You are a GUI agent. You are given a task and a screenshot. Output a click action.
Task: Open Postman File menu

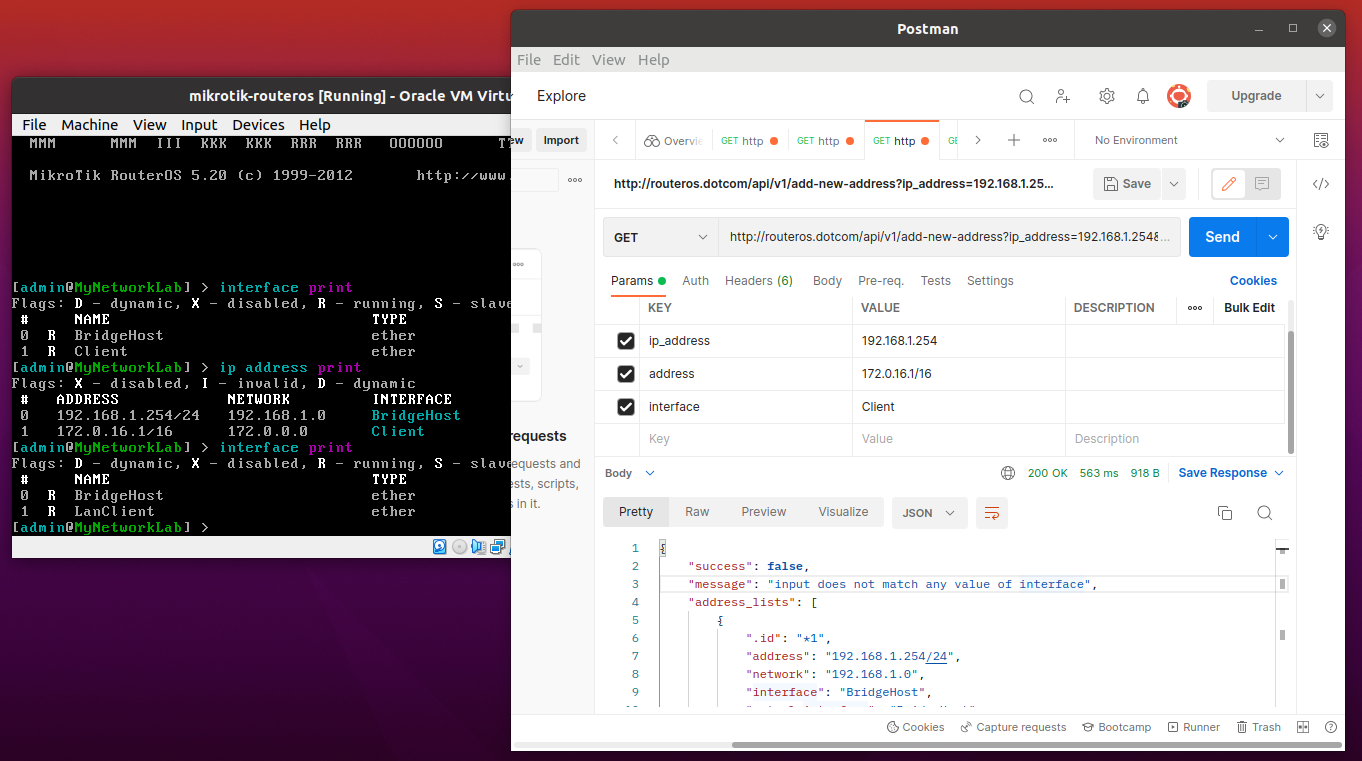click(x=529, y=60)
